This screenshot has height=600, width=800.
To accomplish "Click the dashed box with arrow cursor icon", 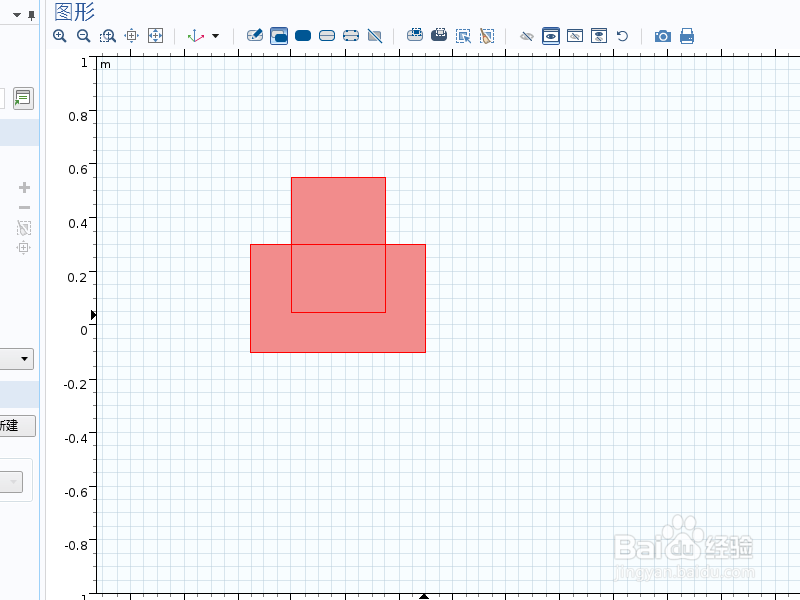I will click(463, 36).
